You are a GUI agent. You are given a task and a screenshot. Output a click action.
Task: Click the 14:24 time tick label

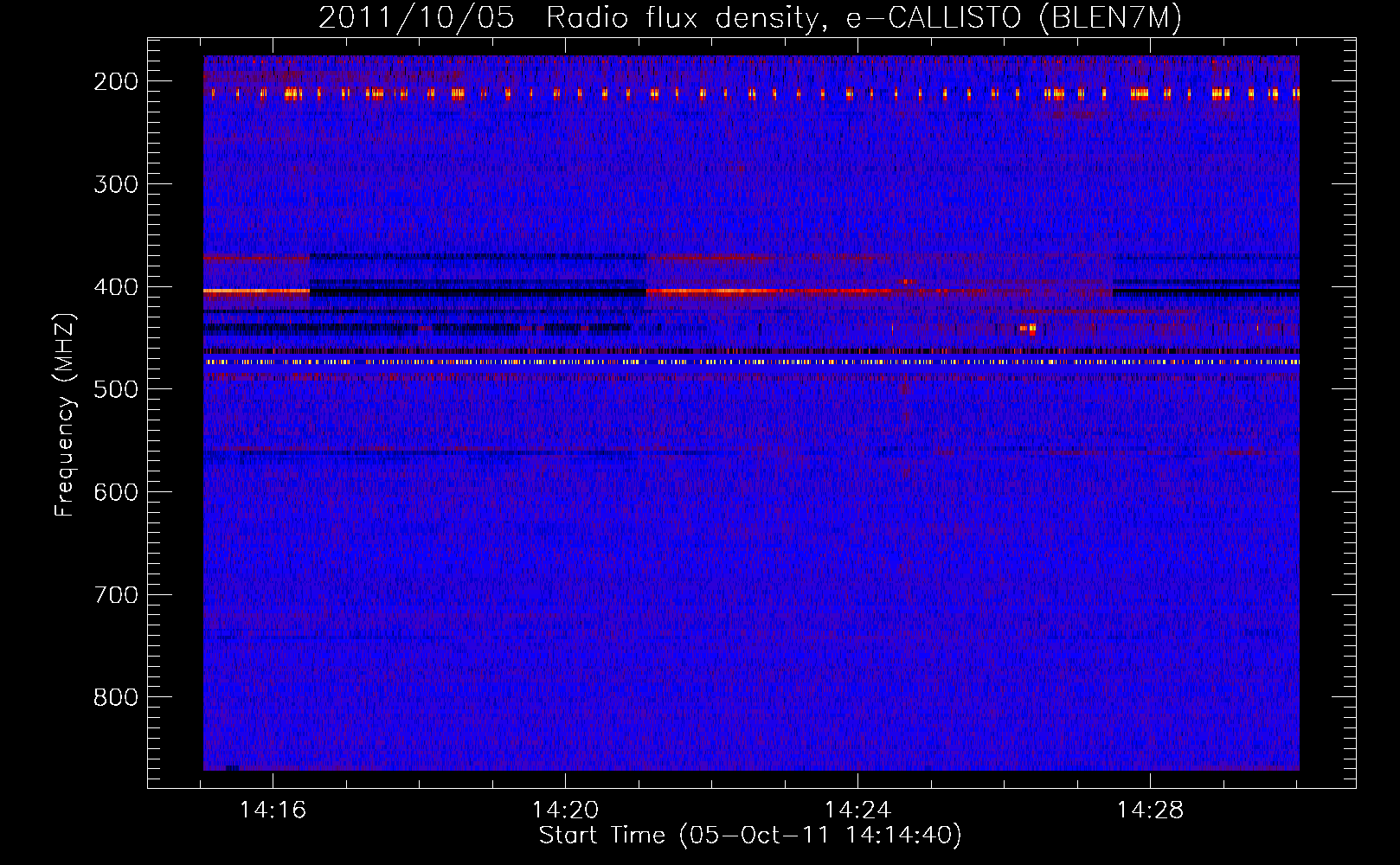click(x=857, y=811)
